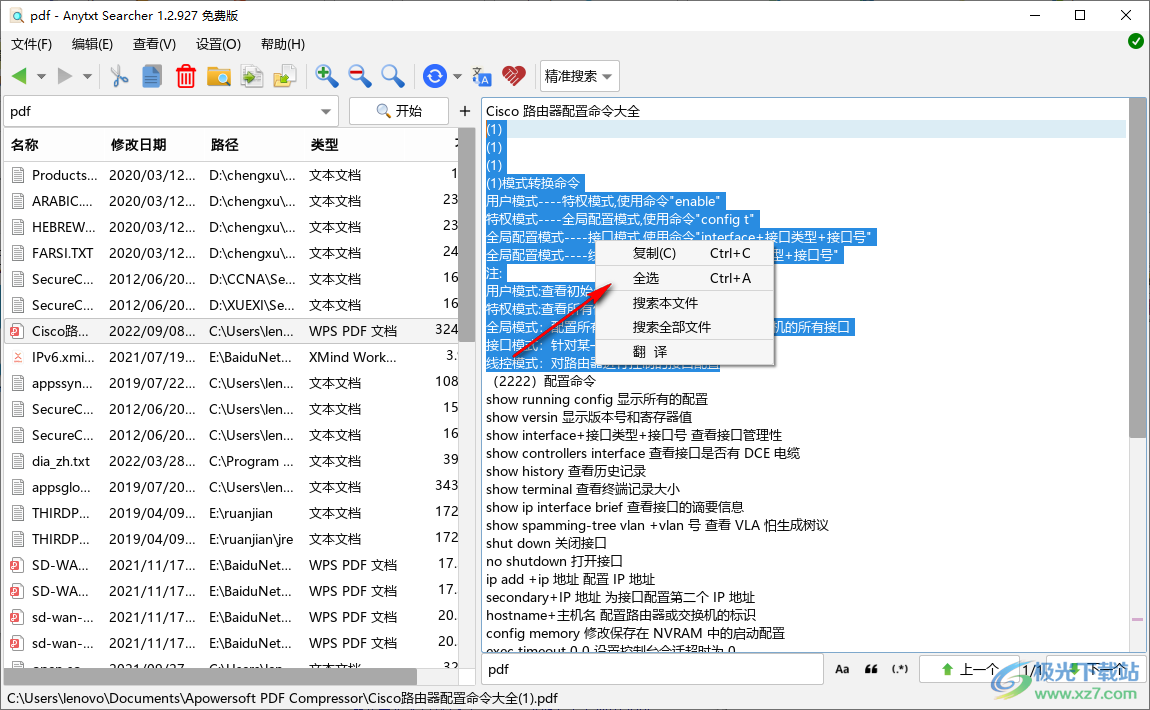Image resolution: width=1150 pixels, height=710 pixels.
Task: Open the 查看(V) menu
Action: tap(153, 44)
